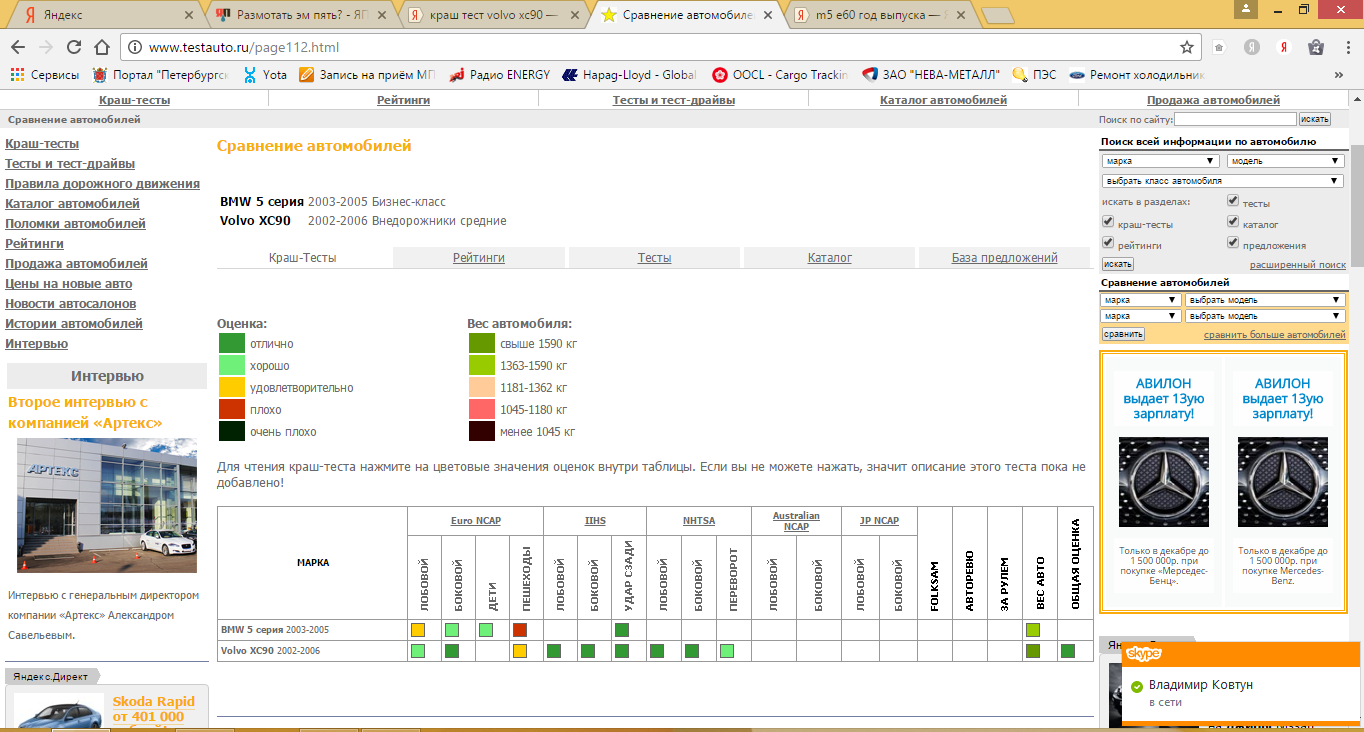Screen dimensions: 1364x732
Task: Close the Яндекс browser tab
Action: (190, 16)
